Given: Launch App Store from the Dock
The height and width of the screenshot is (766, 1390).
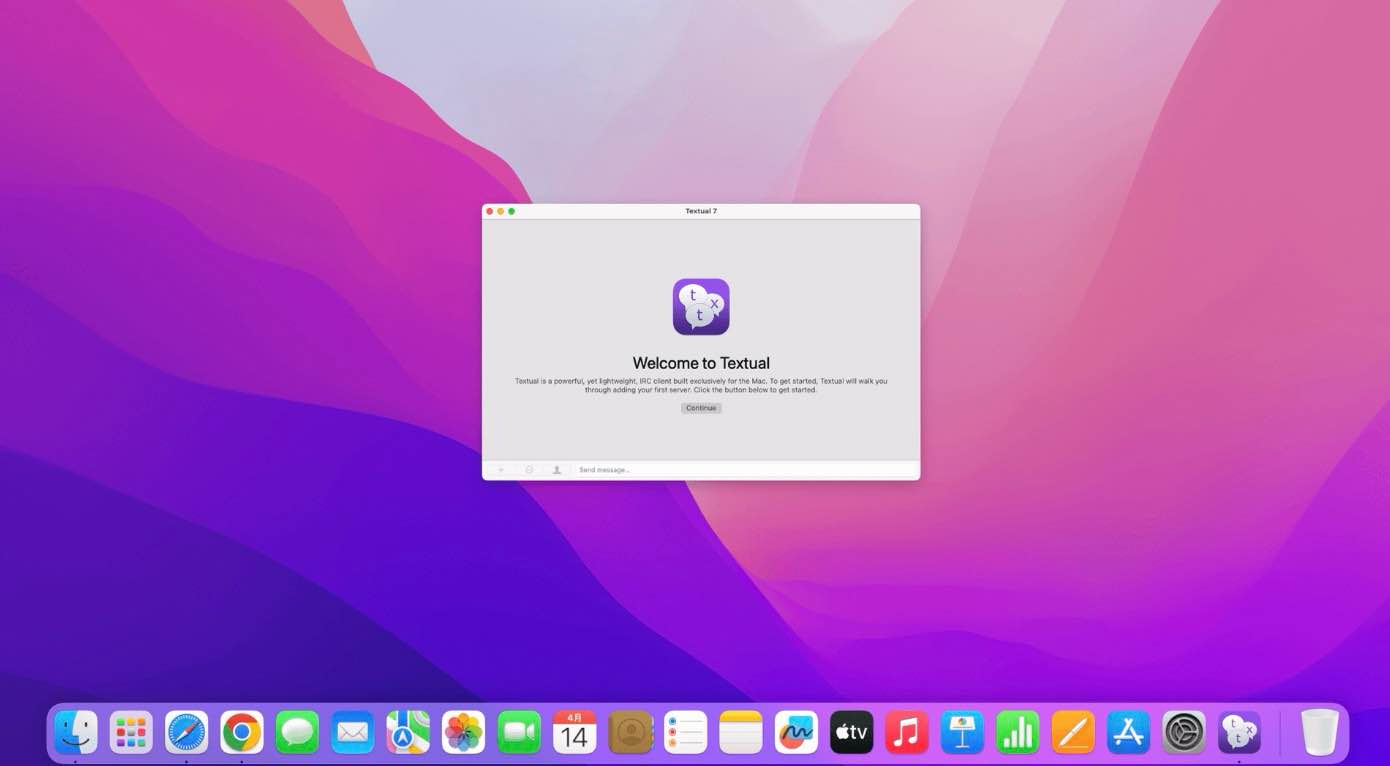Looking at the screenshot, I should pyautogui.click(x=1128, y=732).
